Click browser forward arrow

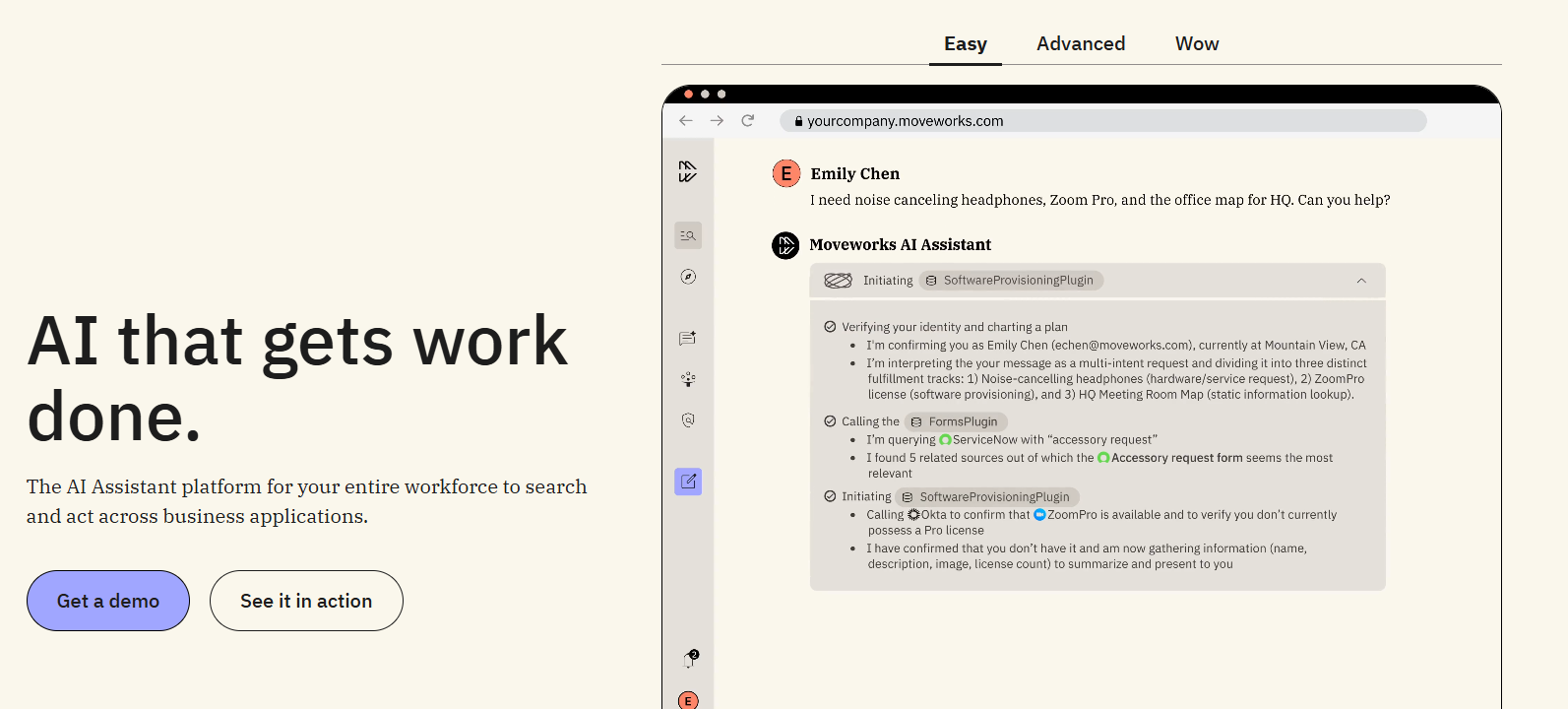pos(717,120)
